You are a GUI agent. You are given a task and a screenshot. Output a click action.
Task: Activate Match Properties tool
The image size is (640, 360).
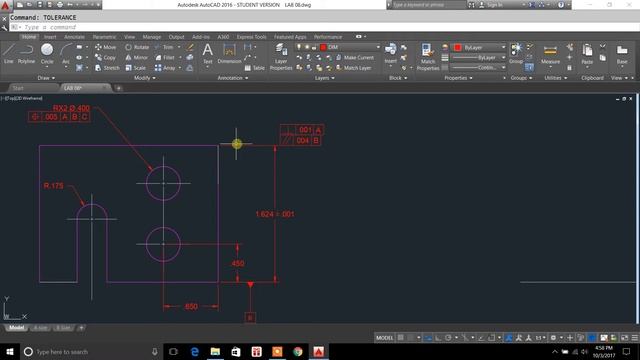click(428, 57)
